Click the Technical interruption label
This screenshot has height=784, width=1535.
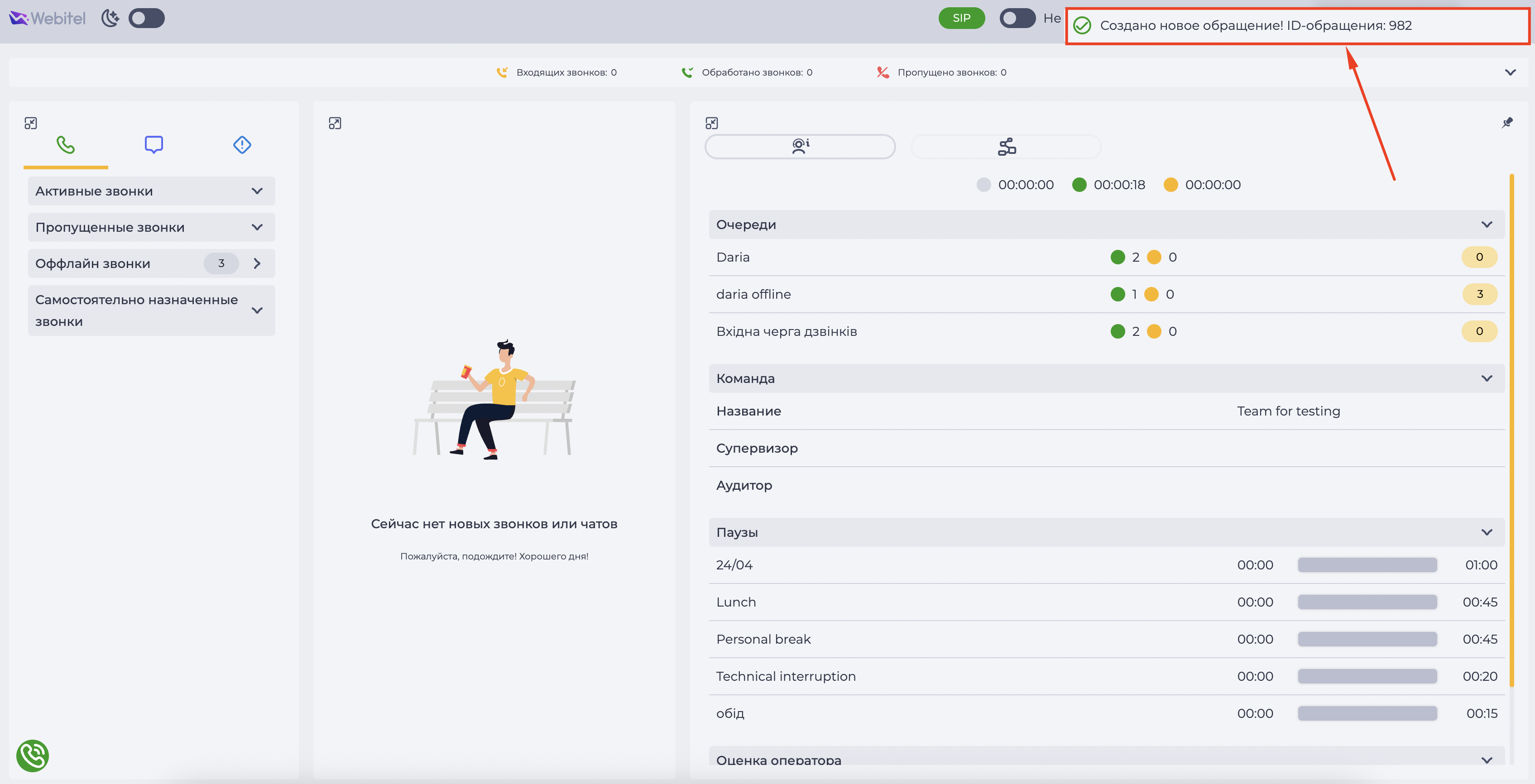click(786, 676)
